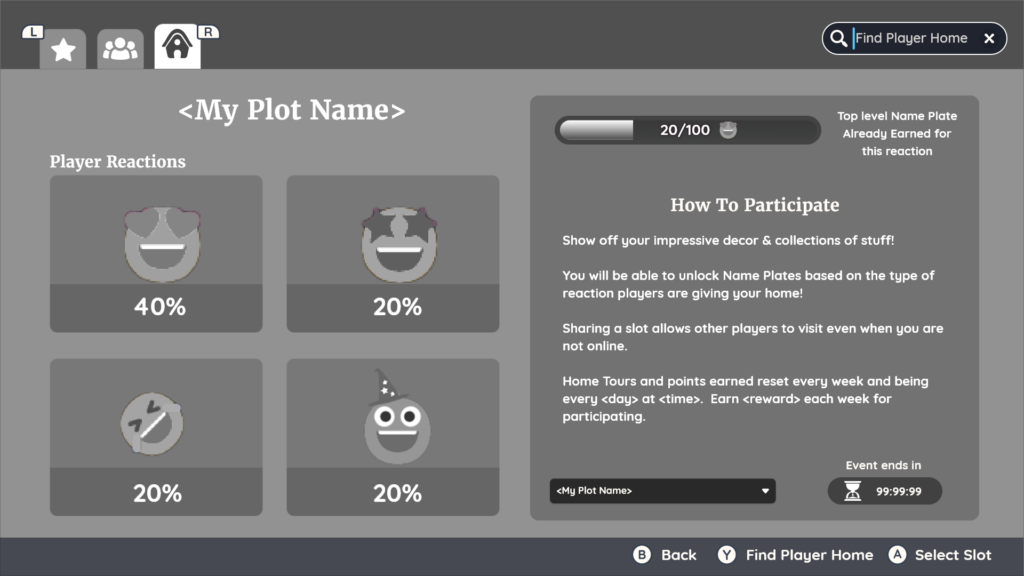Expand plot list with dropdown arrow

(x=765, y=491)
